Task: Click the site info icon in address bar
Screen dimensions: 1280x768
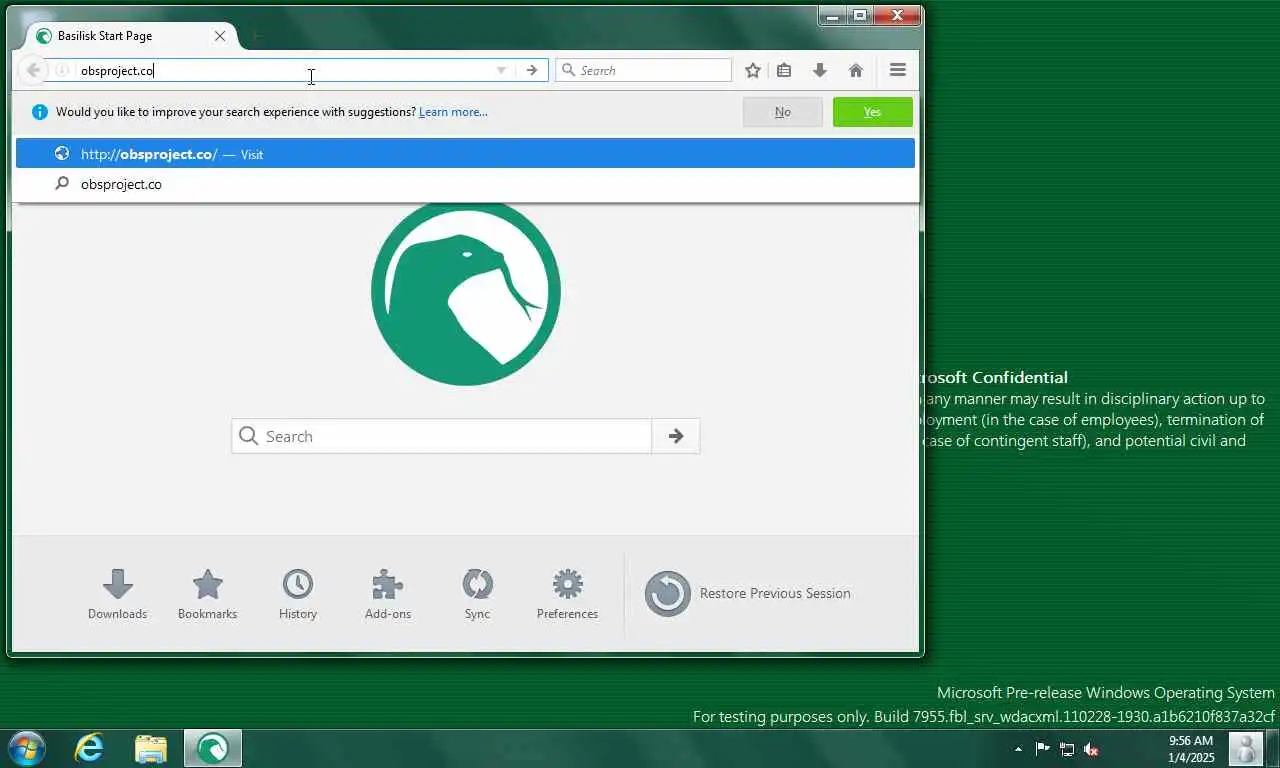Action: (x=62, y=70)
